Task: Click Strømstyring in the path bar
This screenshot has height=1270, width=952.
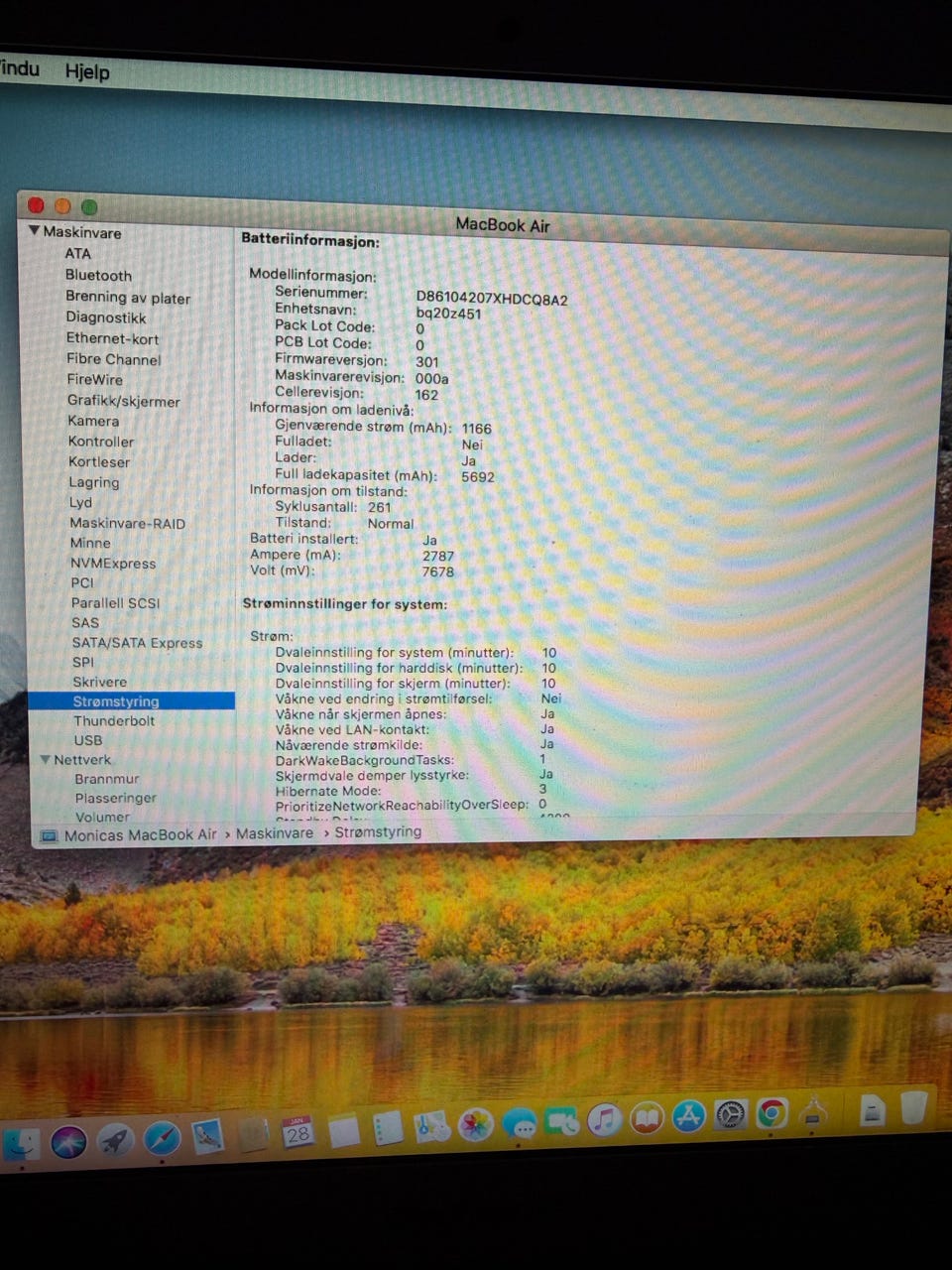Action: click(x=378, y=831)
